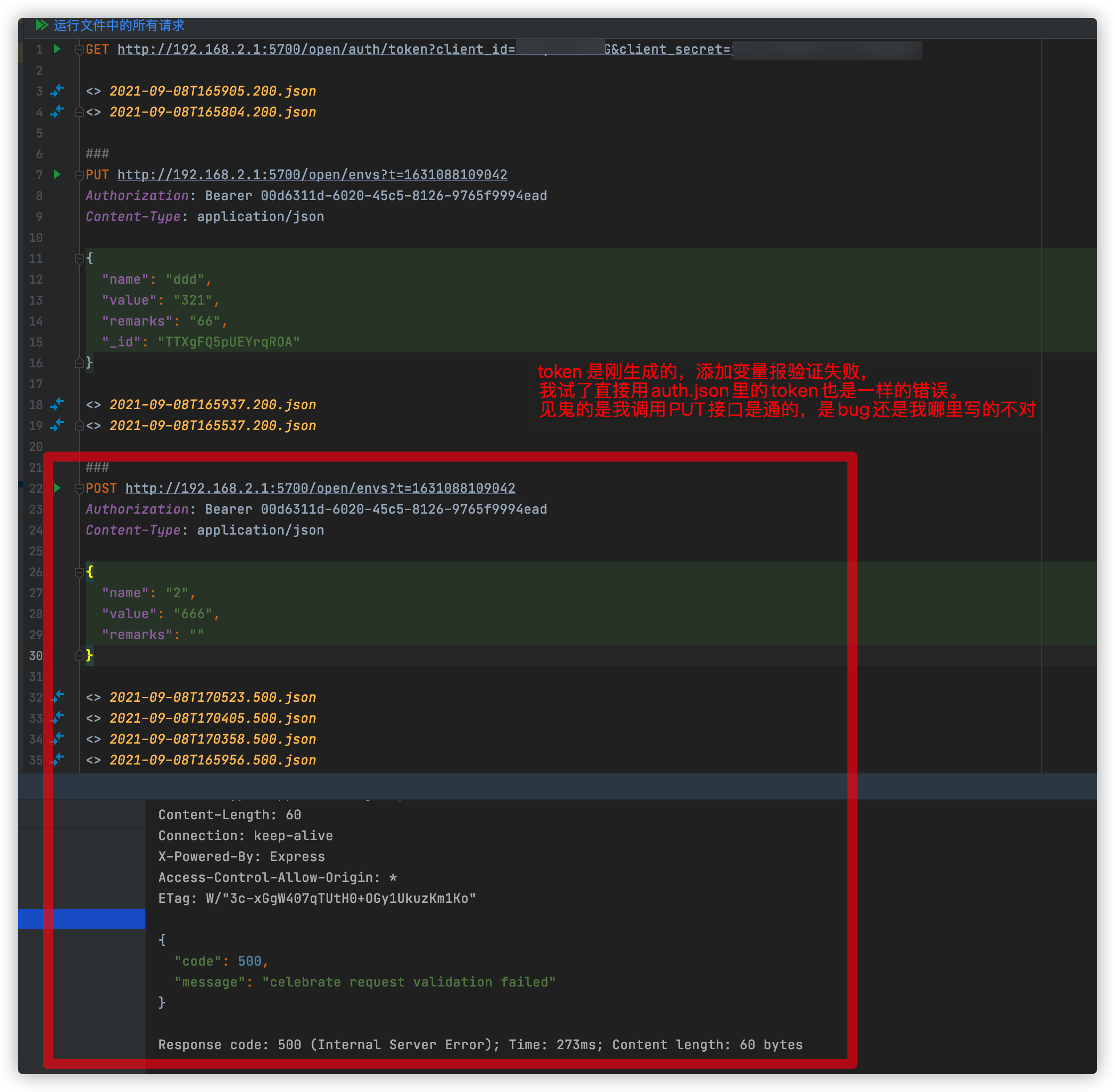Select the highlighted blue row in response list
This screenshot has height=1092, width=1115.
(82, 918)
